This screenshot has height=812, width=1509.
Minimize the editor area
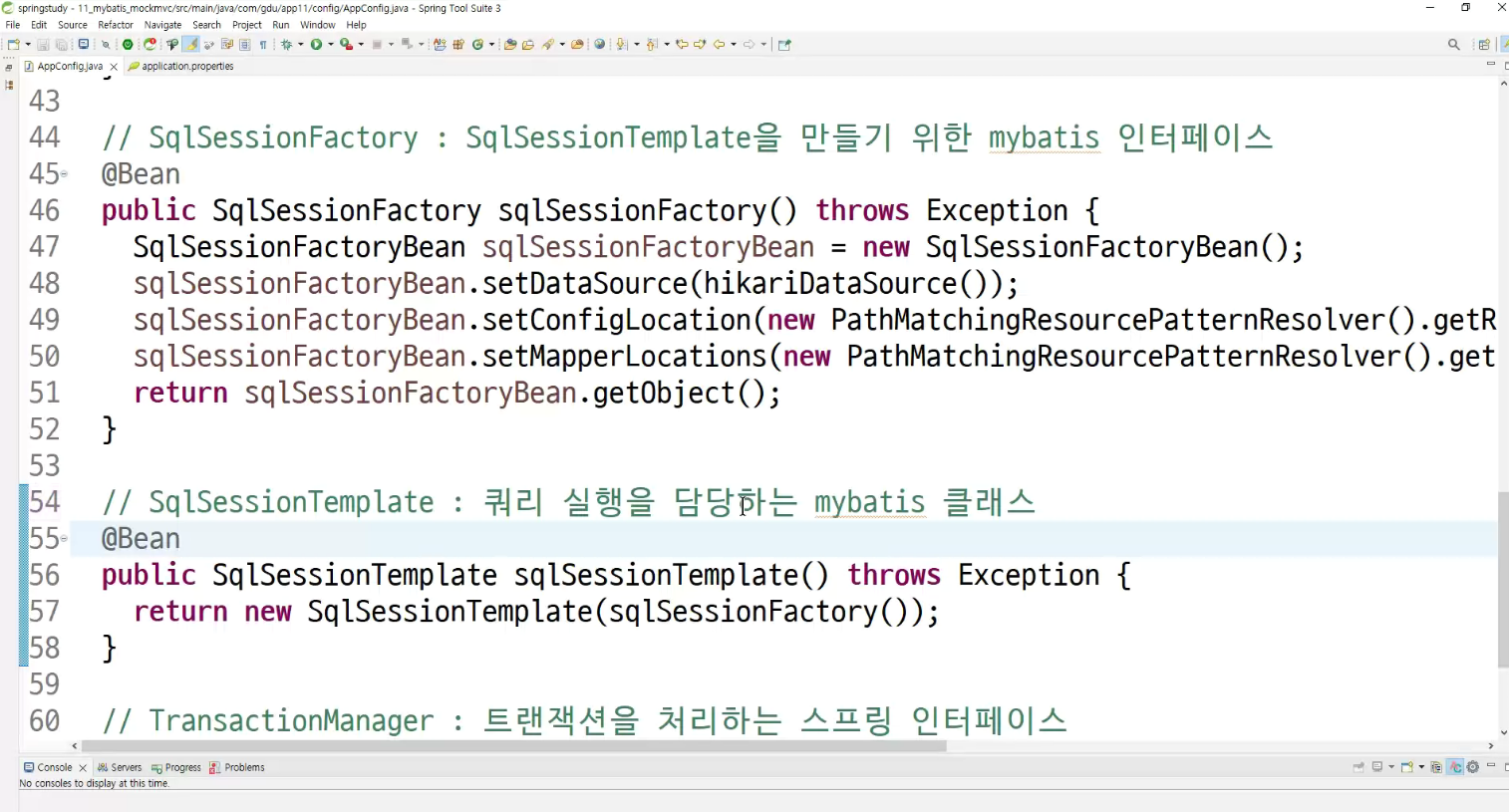1491,64
